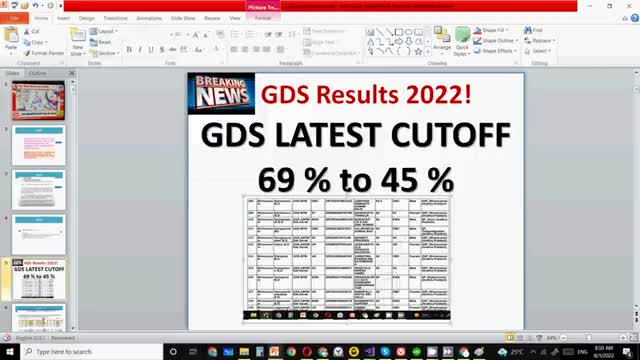This screenshot has width=640, height=360.
Task: Toggle Strikethrough formatting
Action: pos(173,50)
